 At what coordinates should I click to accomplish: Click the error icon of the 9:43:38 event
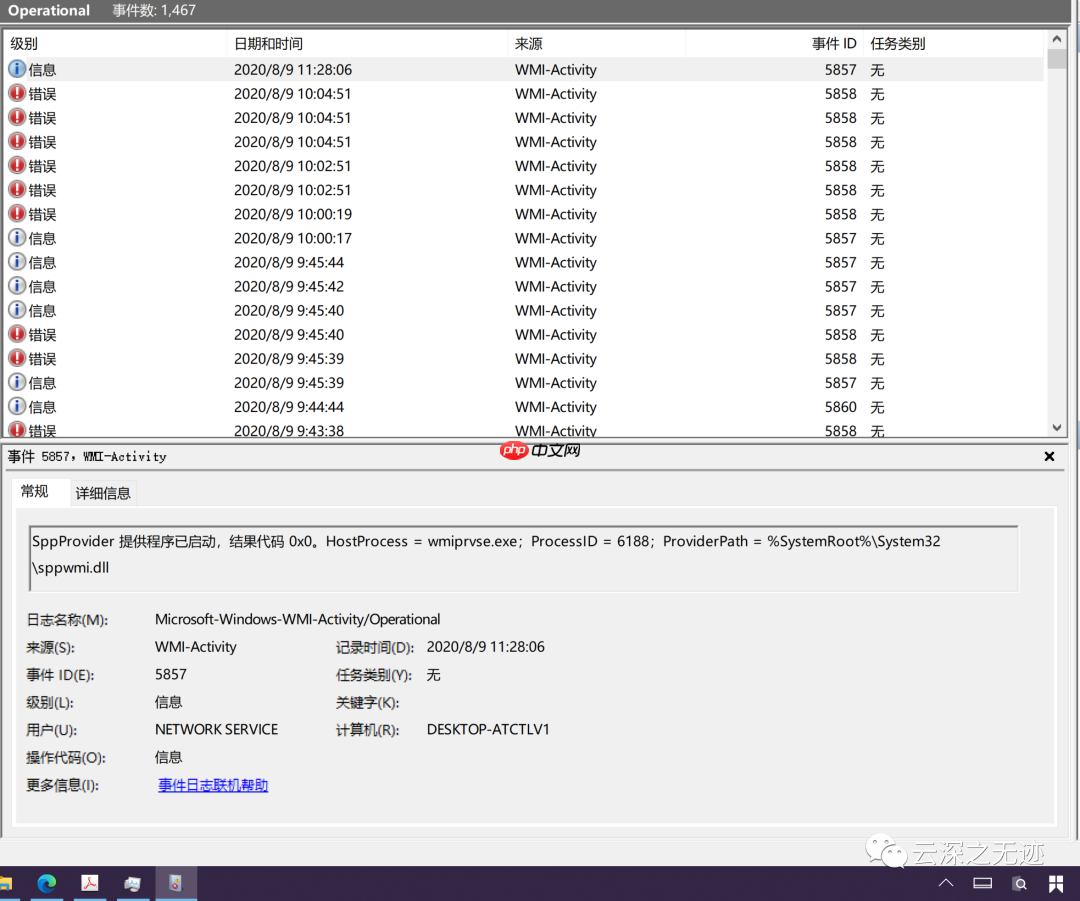(x=17, y=430)
